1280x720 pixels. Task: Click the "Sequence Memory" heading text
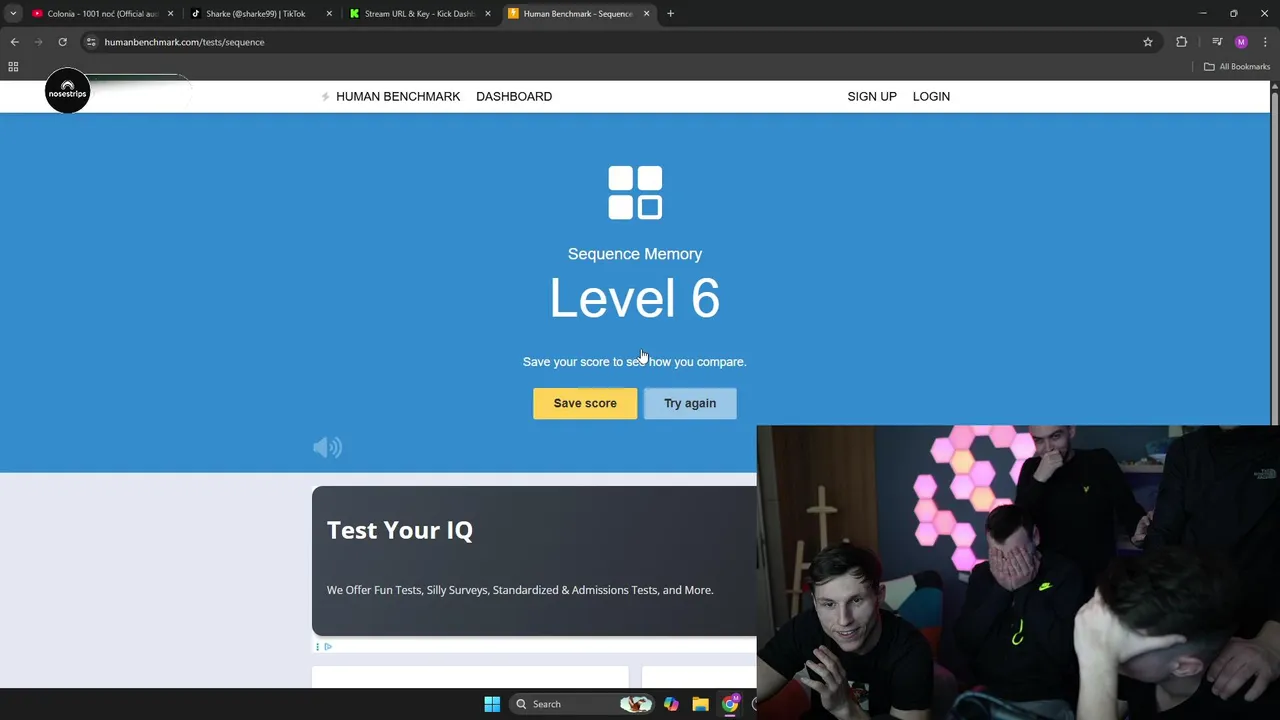635,254
